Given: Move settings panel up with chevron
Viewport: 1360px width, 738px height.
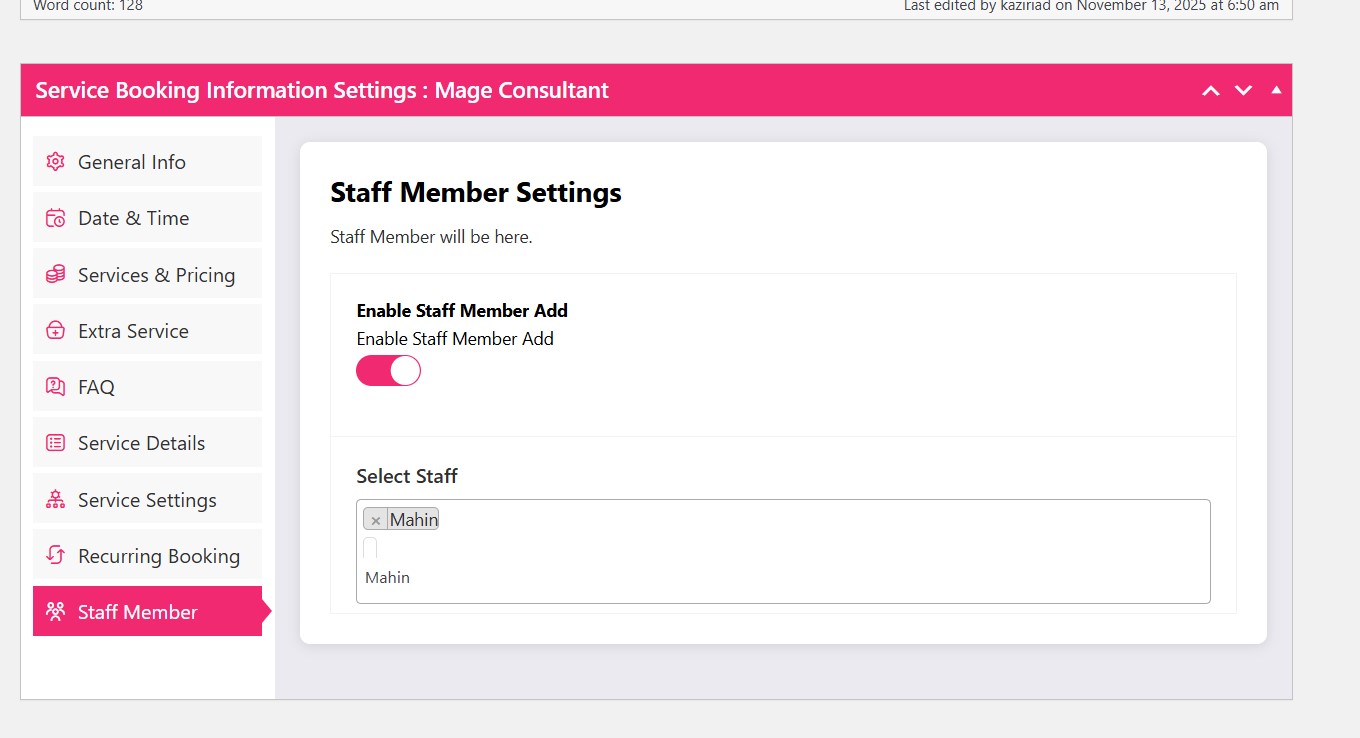Looking at the screenshot, I should pos(1210,91).
